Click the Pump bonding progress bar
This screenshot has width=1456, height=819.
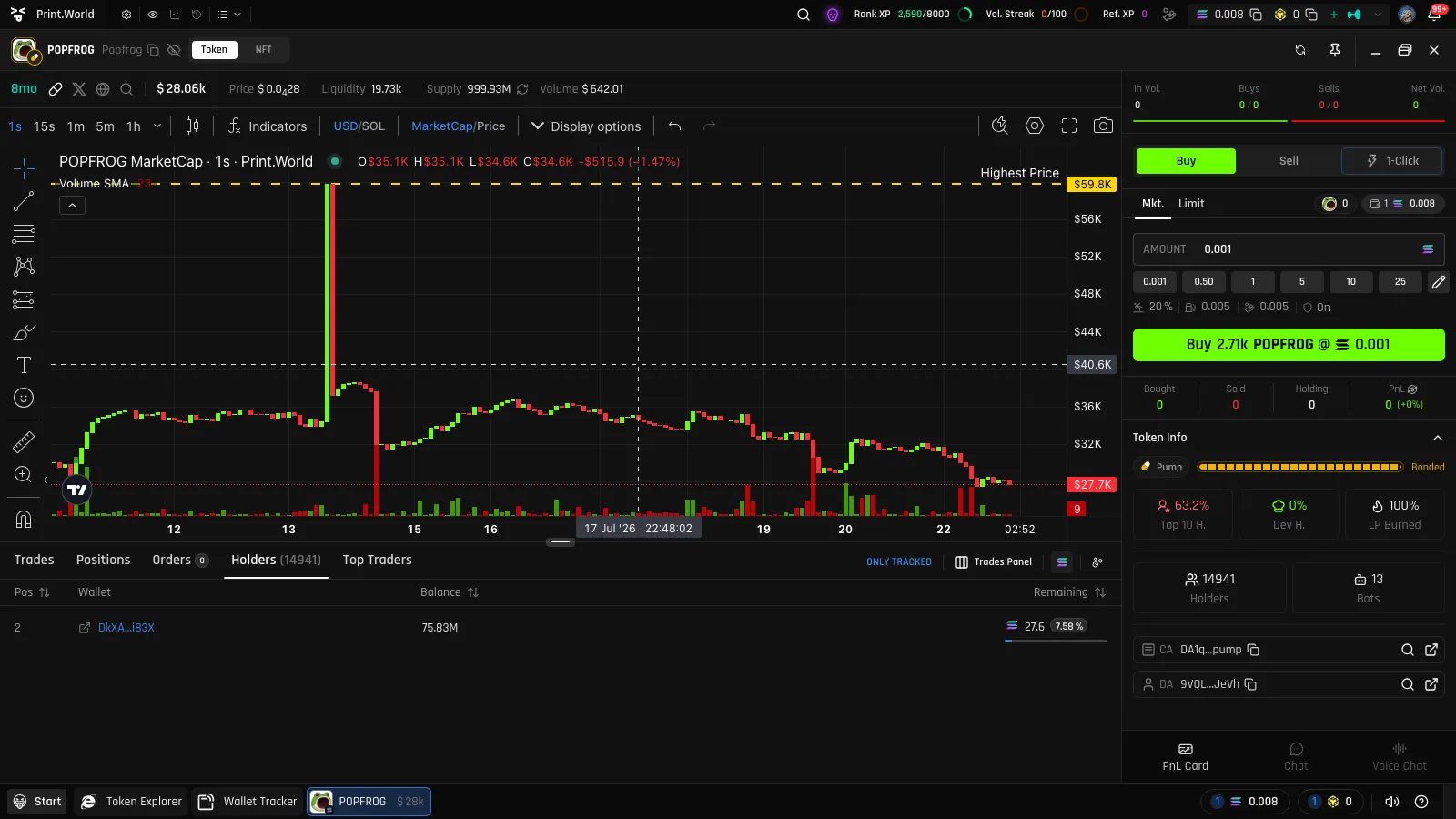pyautogui.click(x=1299, y=467)
